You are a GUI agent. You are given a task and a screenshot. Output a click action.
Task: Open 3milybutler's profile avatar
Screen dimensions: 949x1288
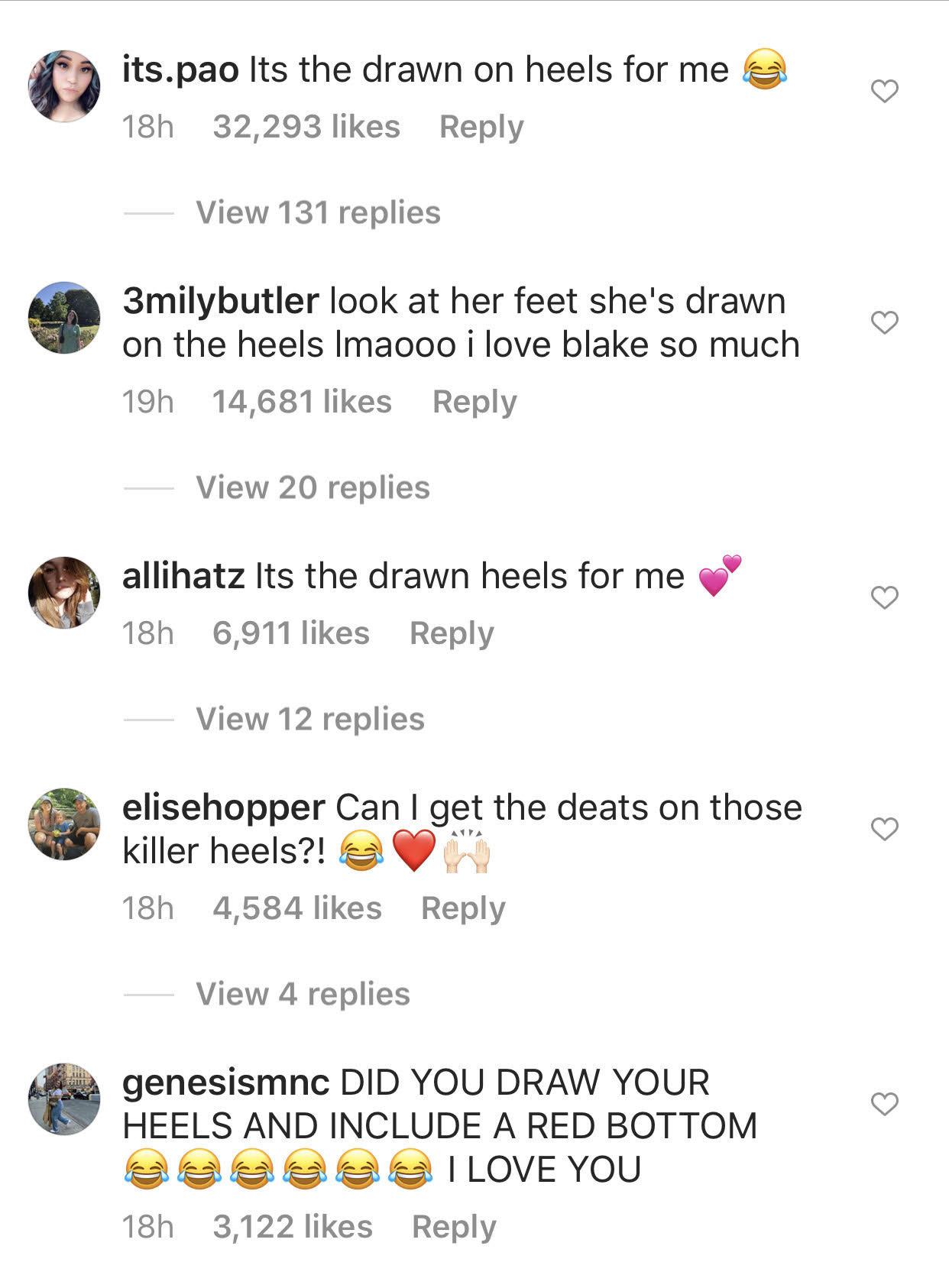pos(64,318)
